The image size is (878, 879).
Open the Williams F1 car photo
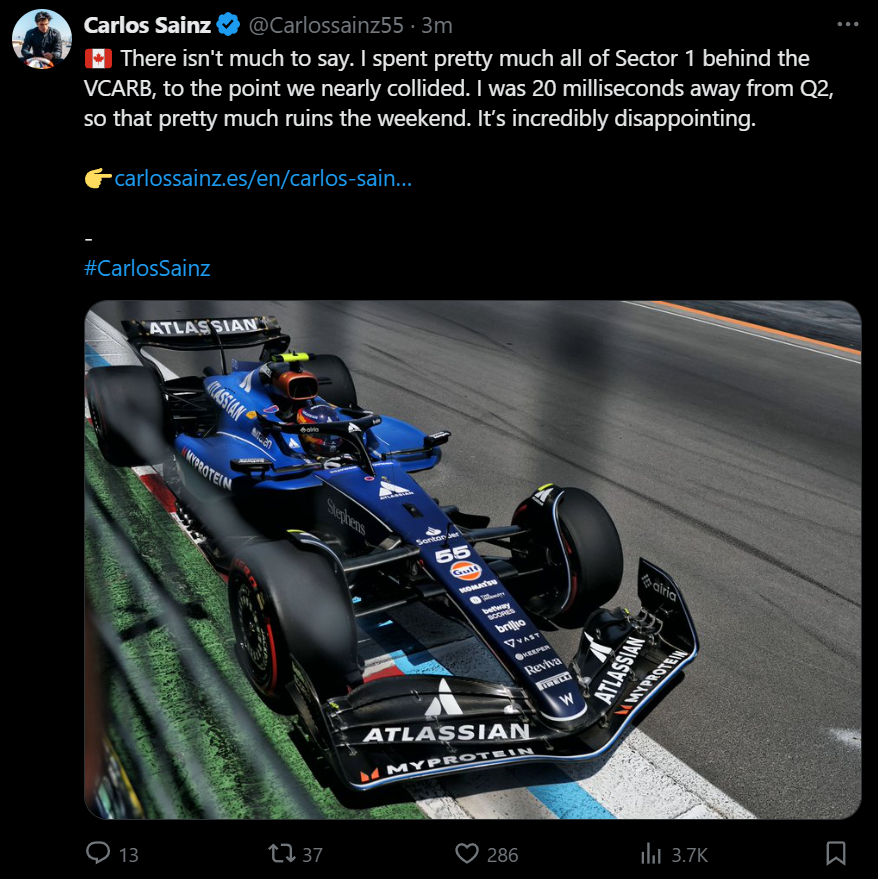(x=473, y=559)
